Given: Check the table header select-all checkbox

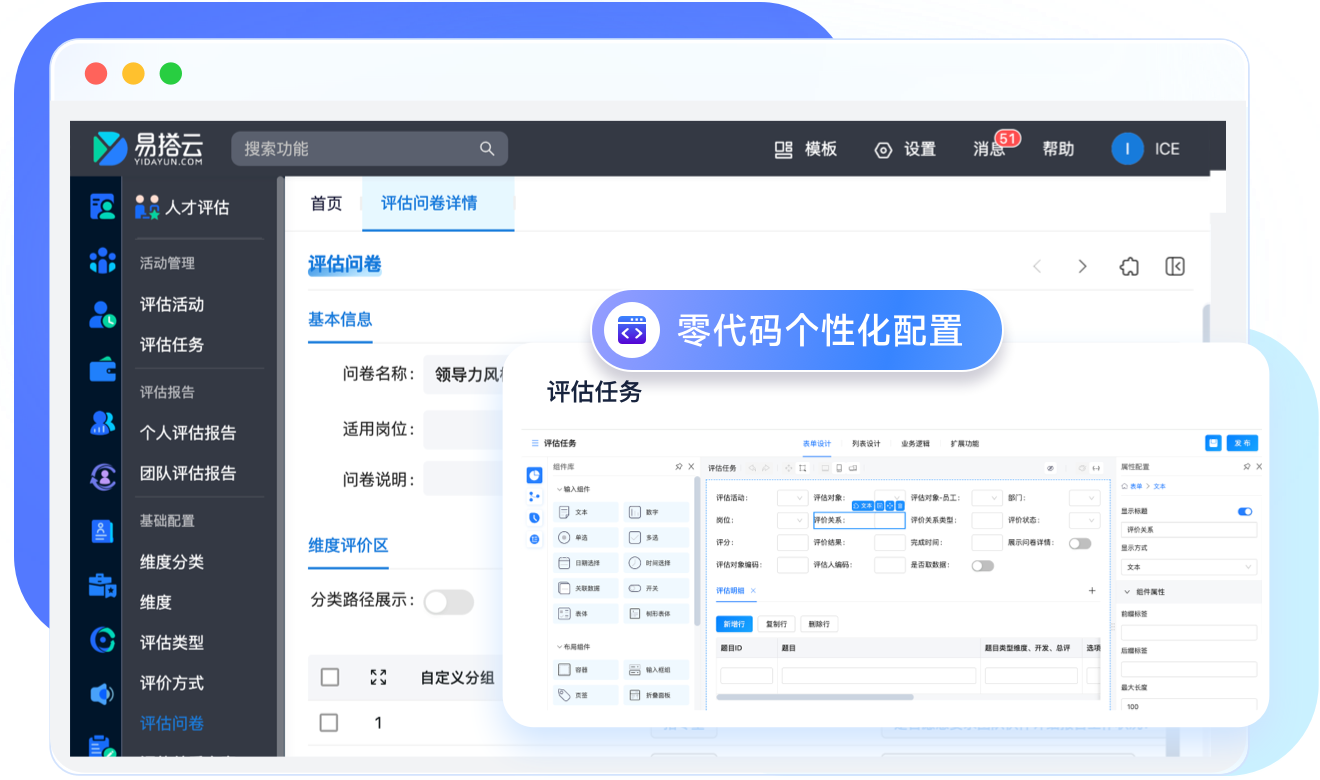Looking at the screenshot, I should [x=330, y=677].
